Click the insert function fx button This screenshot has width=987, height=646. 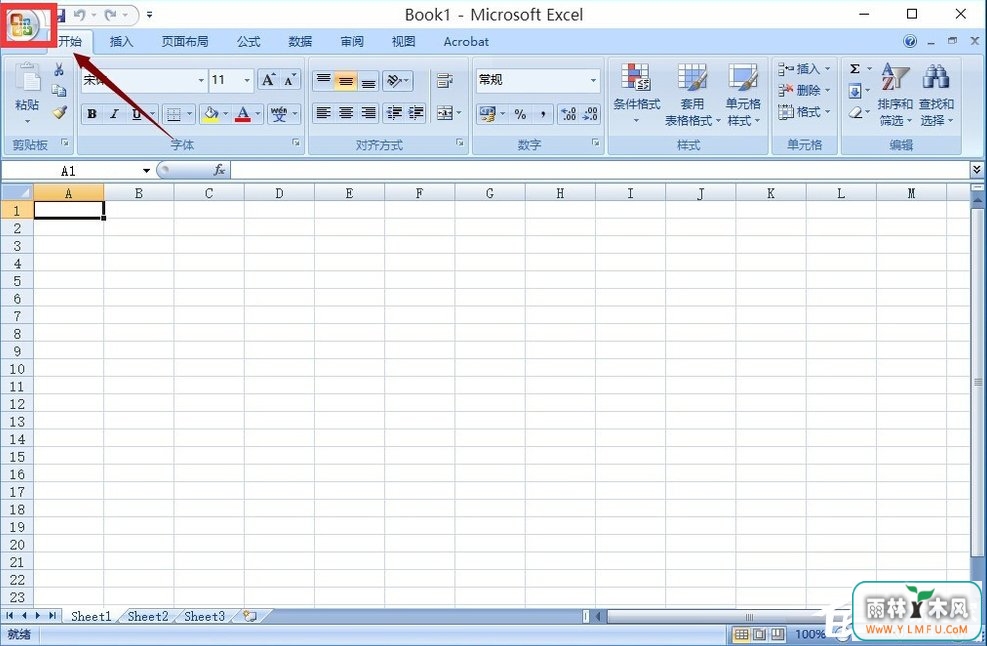(x=218, y=170)
